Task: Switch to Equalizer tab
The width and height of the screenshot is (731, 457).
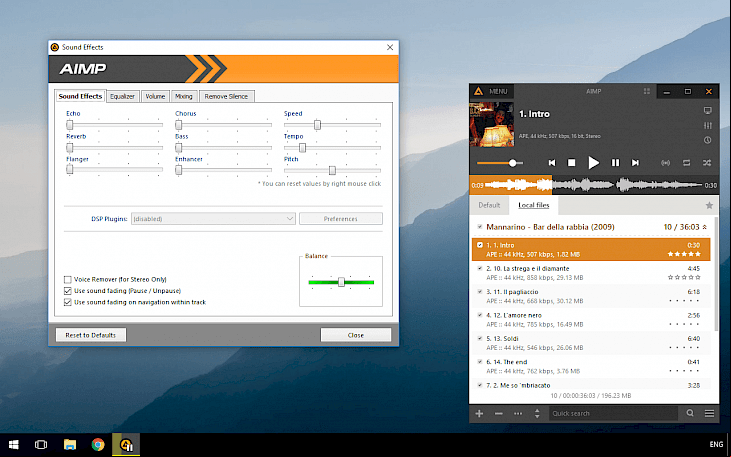Action: click(x=122, y=97)
